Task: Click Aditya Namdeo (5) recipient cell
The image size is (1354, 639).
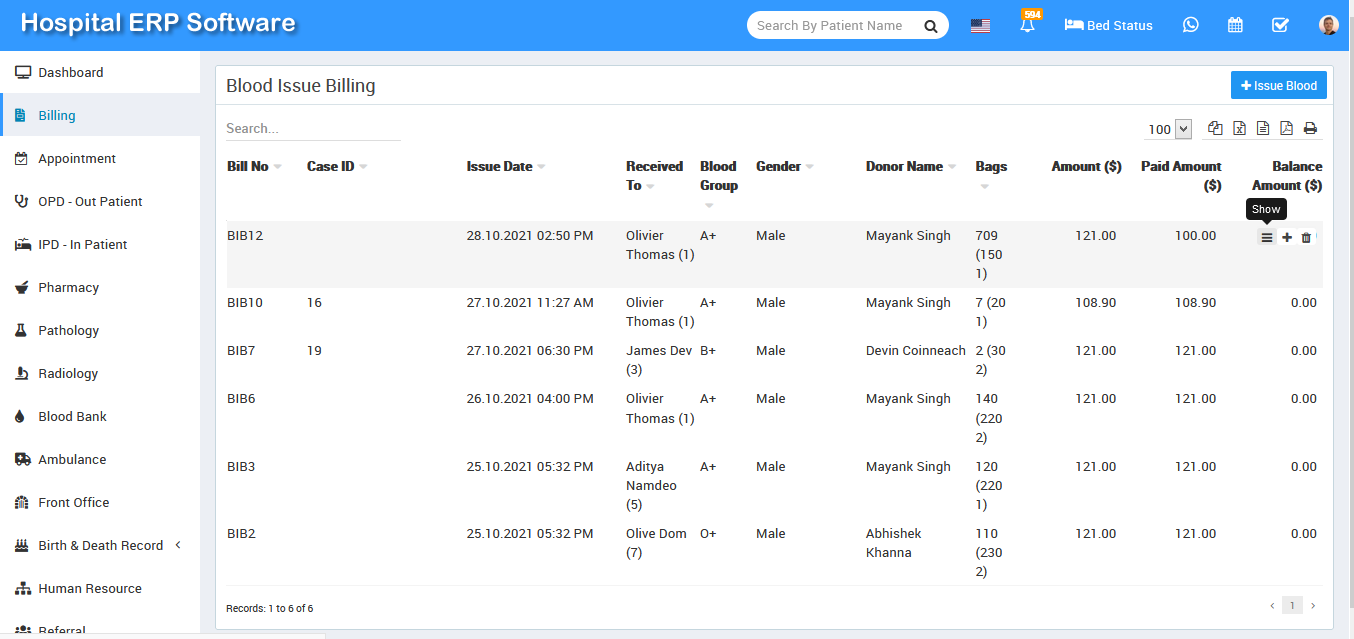Action: pyautogui.click(x=652, y=486)
